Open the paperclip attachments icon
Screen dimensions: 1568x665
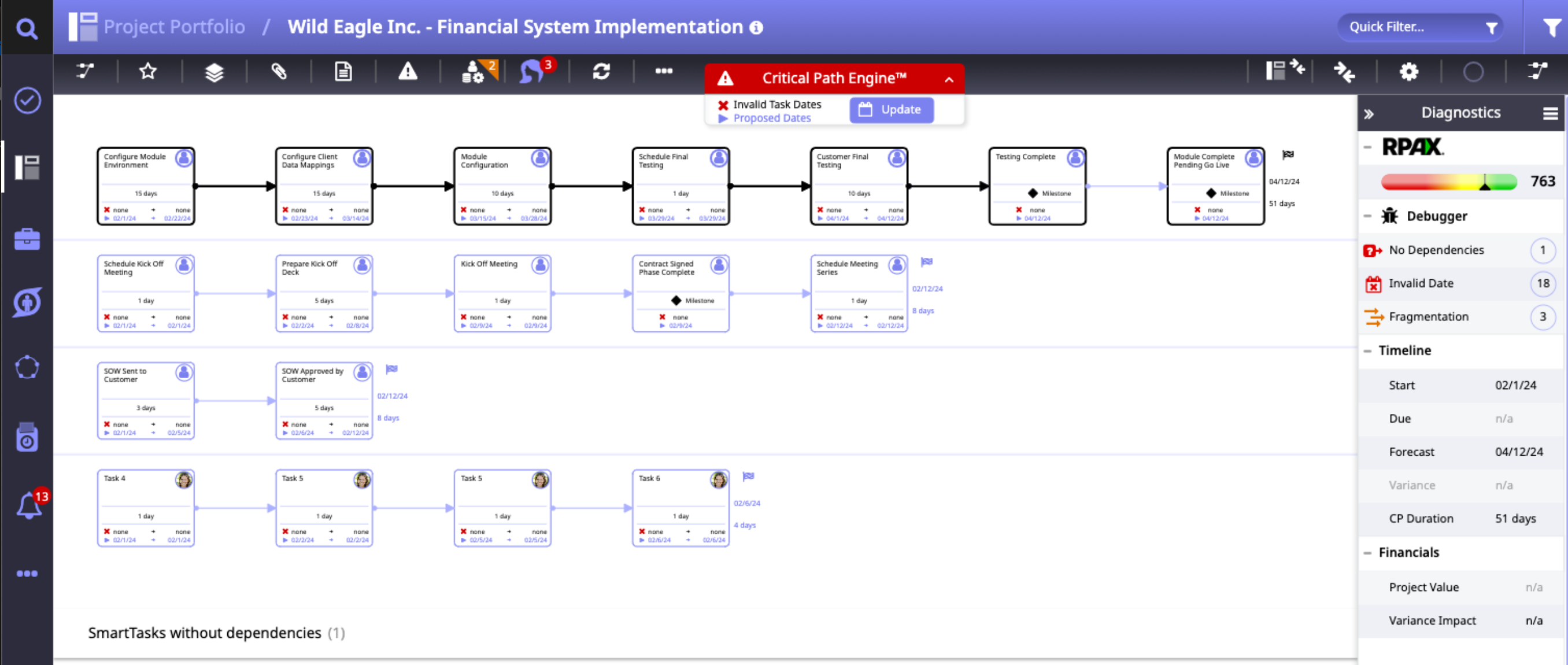[279, 72]
